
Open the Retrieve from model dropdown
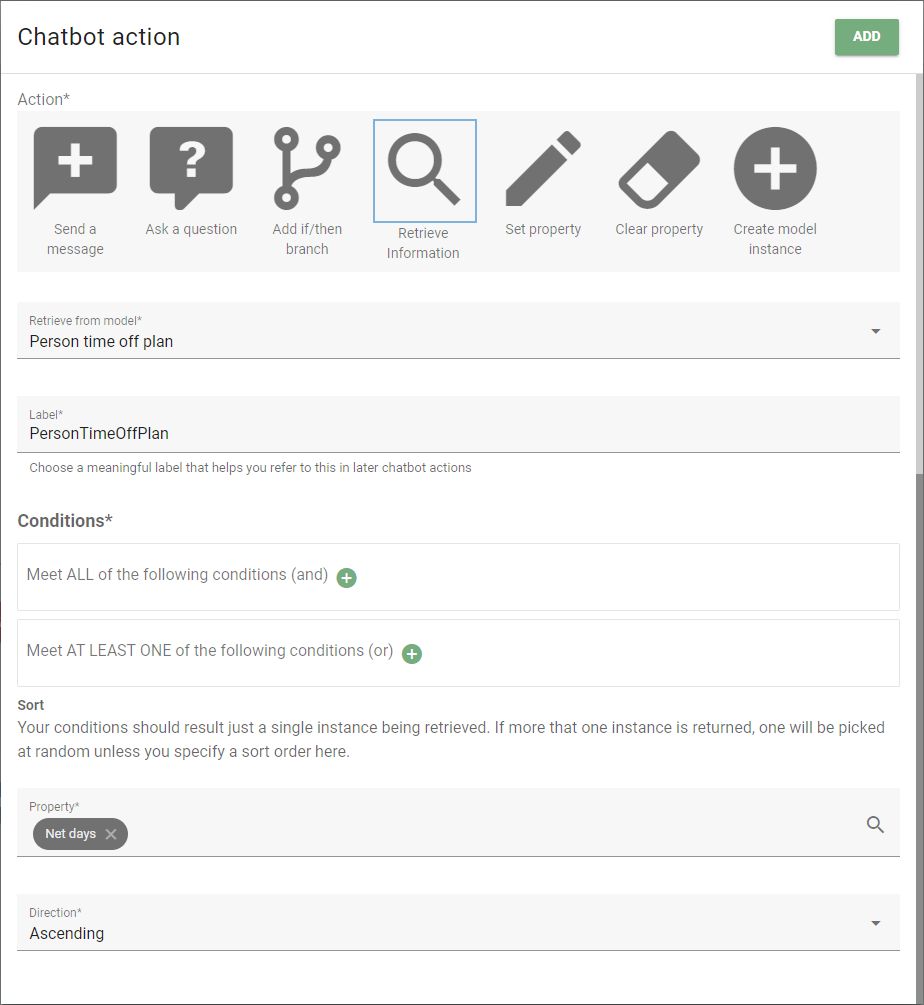click(458, 331)
